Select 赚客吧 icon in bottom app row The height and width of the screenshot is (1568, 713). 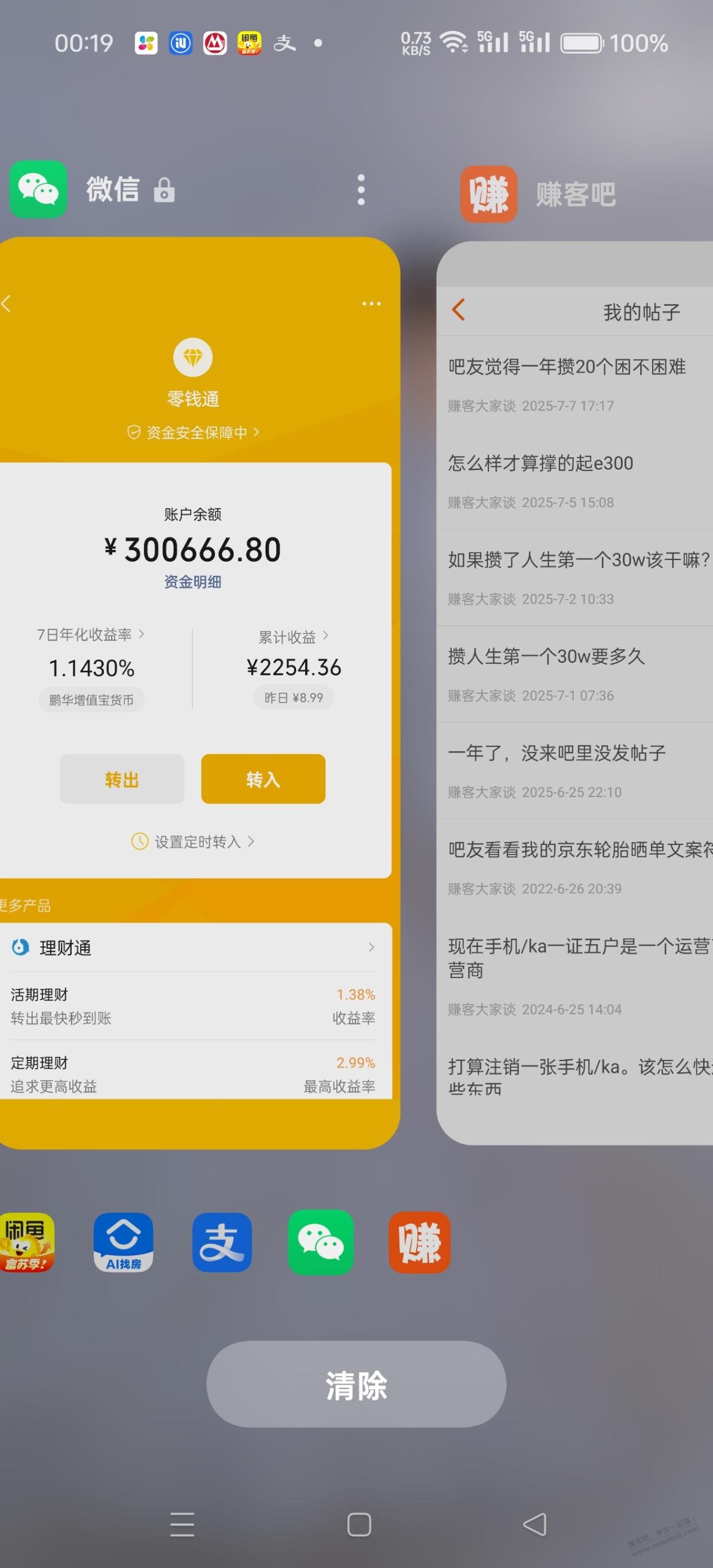(420, 1243)
